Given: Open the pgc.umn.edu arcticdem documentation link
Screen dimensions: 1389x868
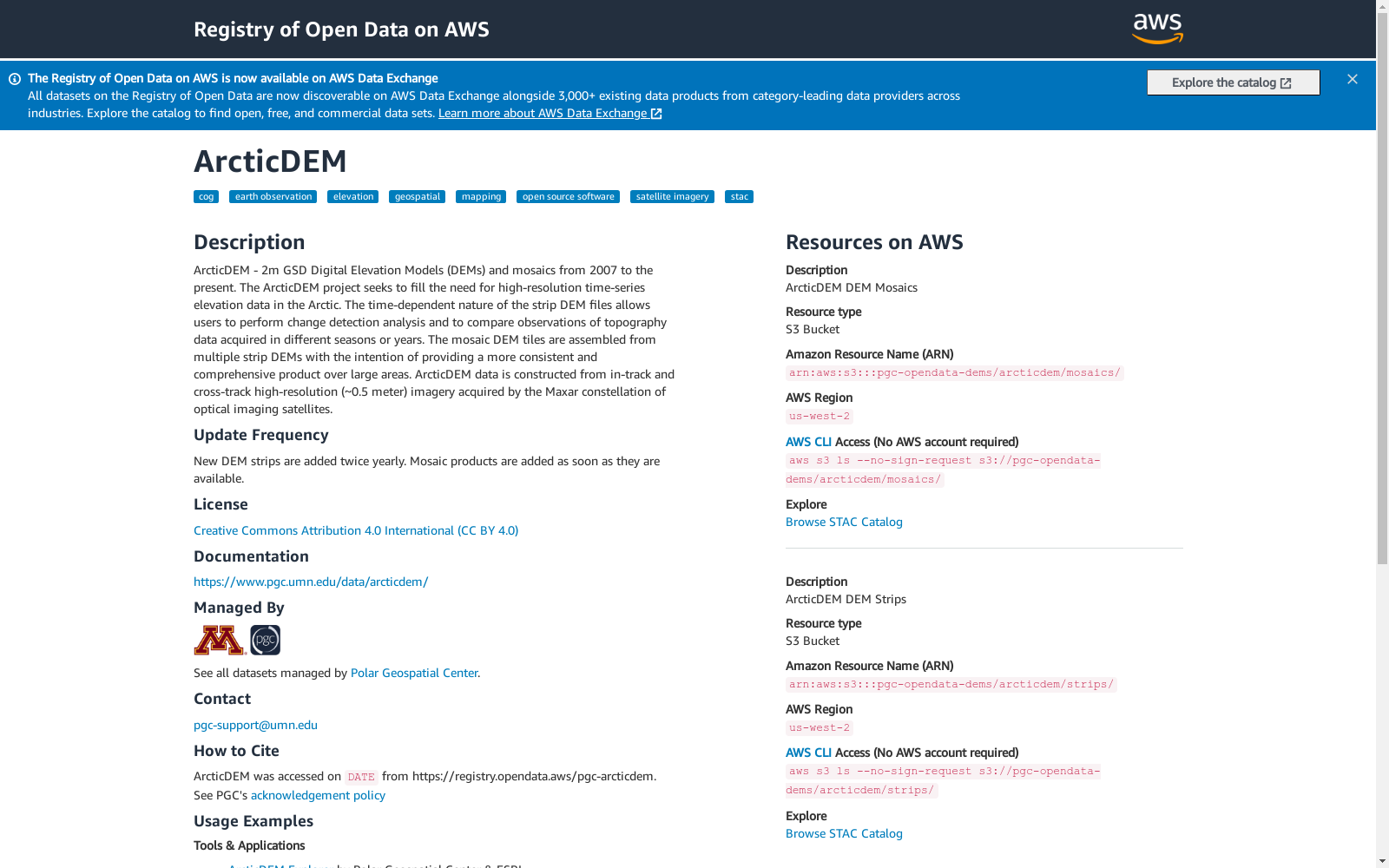Looking at the screenshot, I should [311, 582].
